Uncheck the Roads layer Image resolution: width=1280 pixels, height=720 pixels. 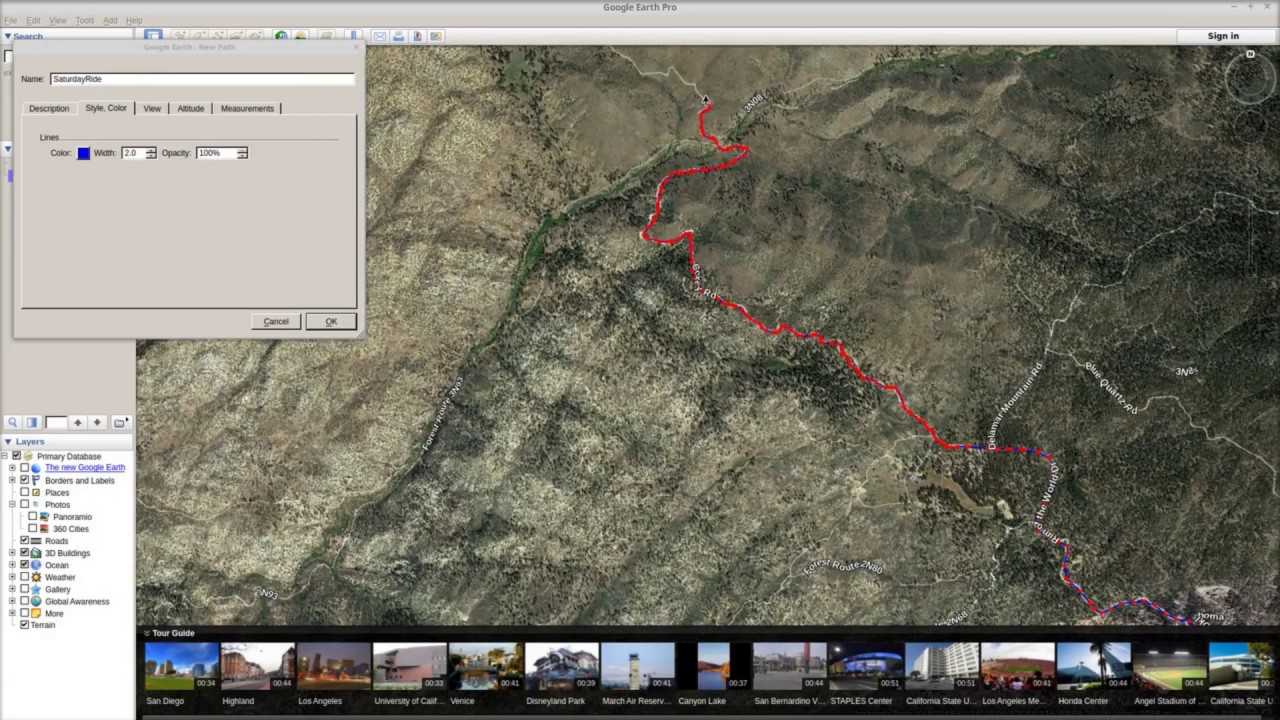pos(24,541)
